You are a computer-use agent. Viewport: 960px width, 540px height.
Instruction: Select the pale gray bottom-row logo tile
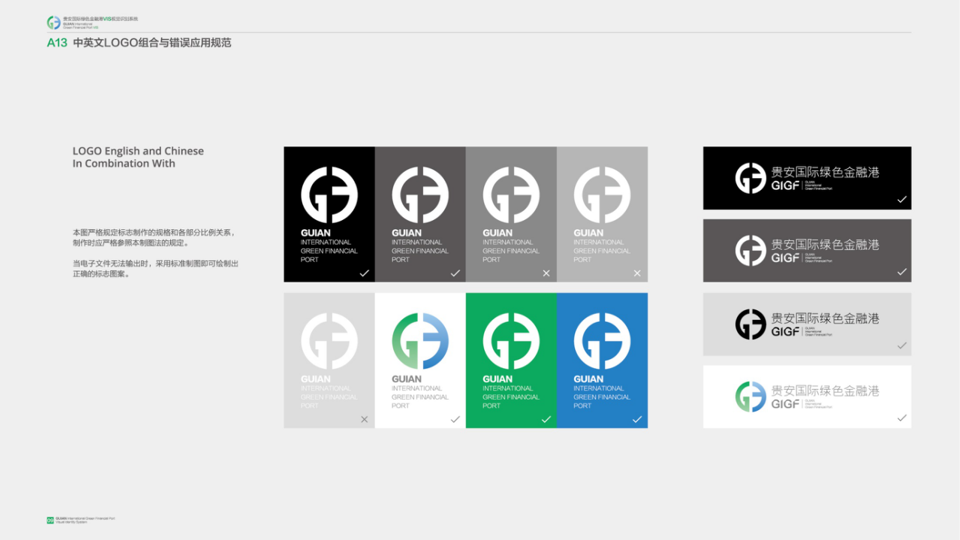[329, 360]
